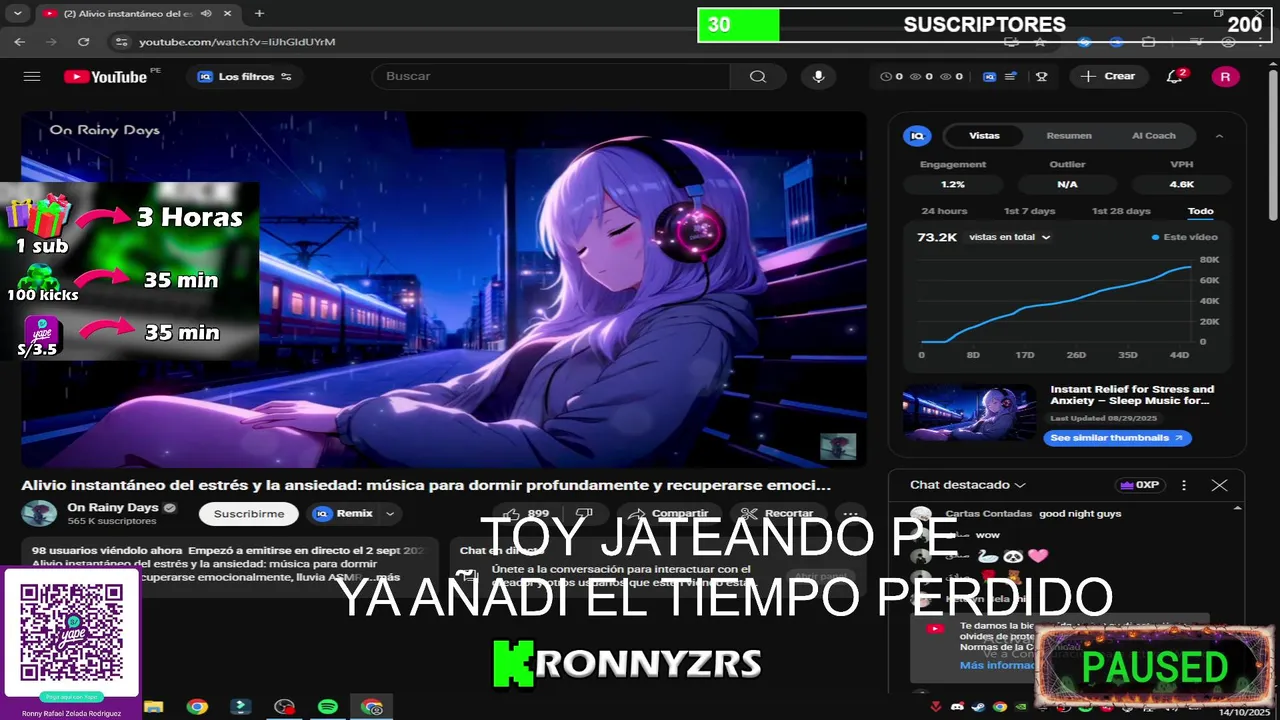1280x720 pixels.
Task: Open the chat three-dot options menu
Action: coord(1184,485)
